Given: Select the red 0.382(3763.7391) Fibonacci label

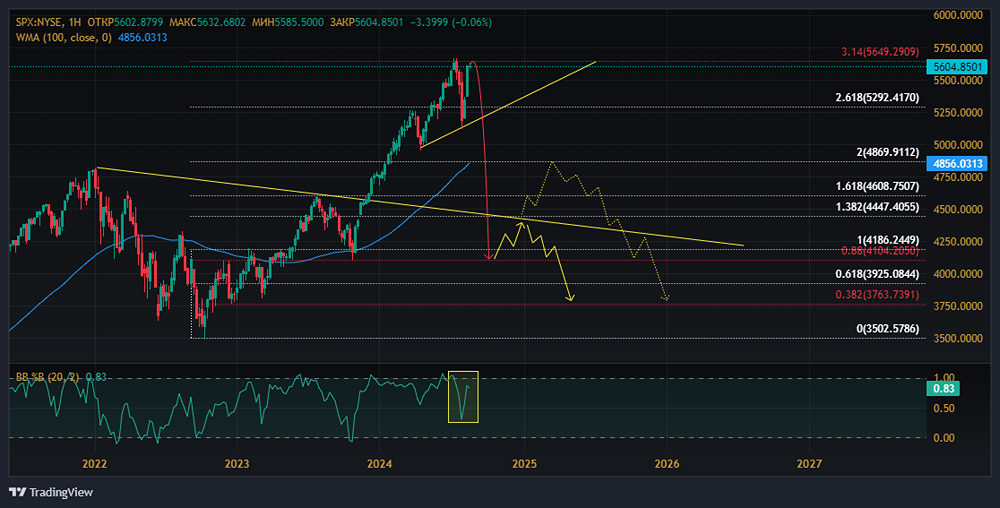Looking at the screenshot, I should click(878, 294).
